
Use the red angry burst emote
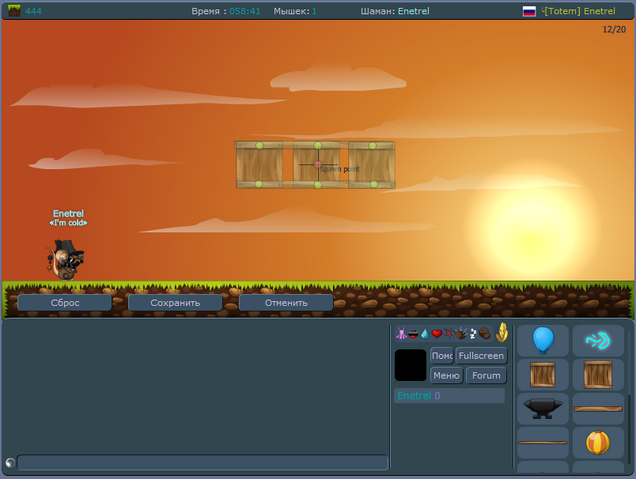448,333
